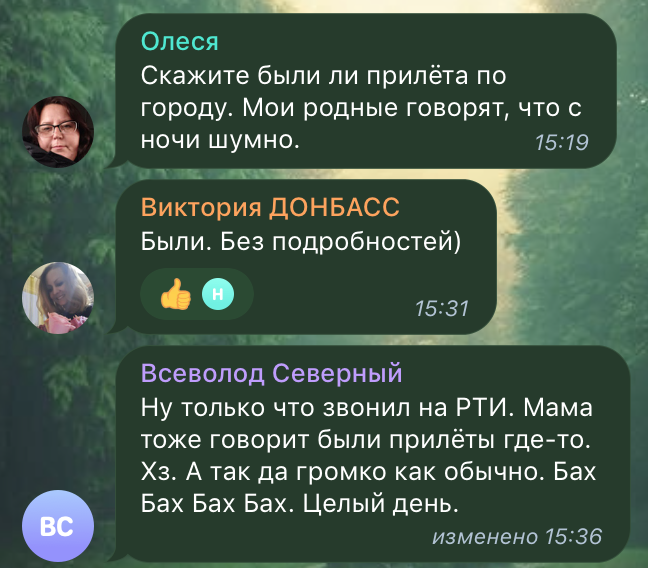This screenshot has height=568, width=648.
Task: Click the 'изменено 15:36' edited label
Action: [517, 537]
